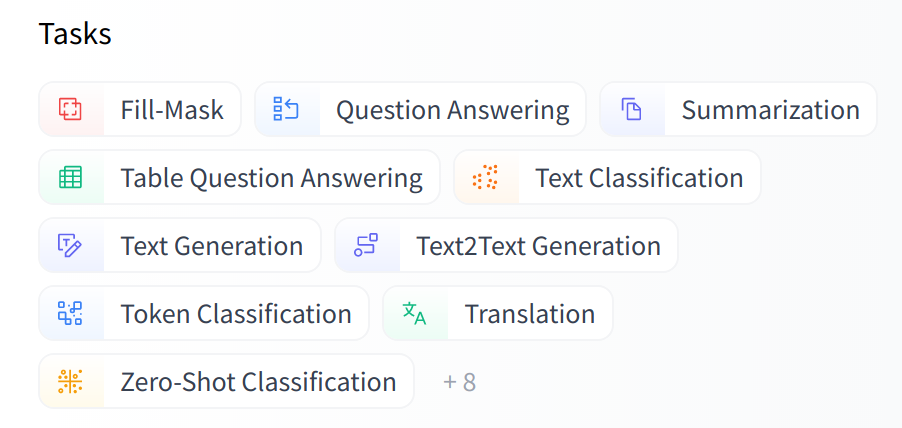The width and height of the screenshot is (902, 428).
Task: Click the Text2Text Generation icon
Action: [366, 246]
